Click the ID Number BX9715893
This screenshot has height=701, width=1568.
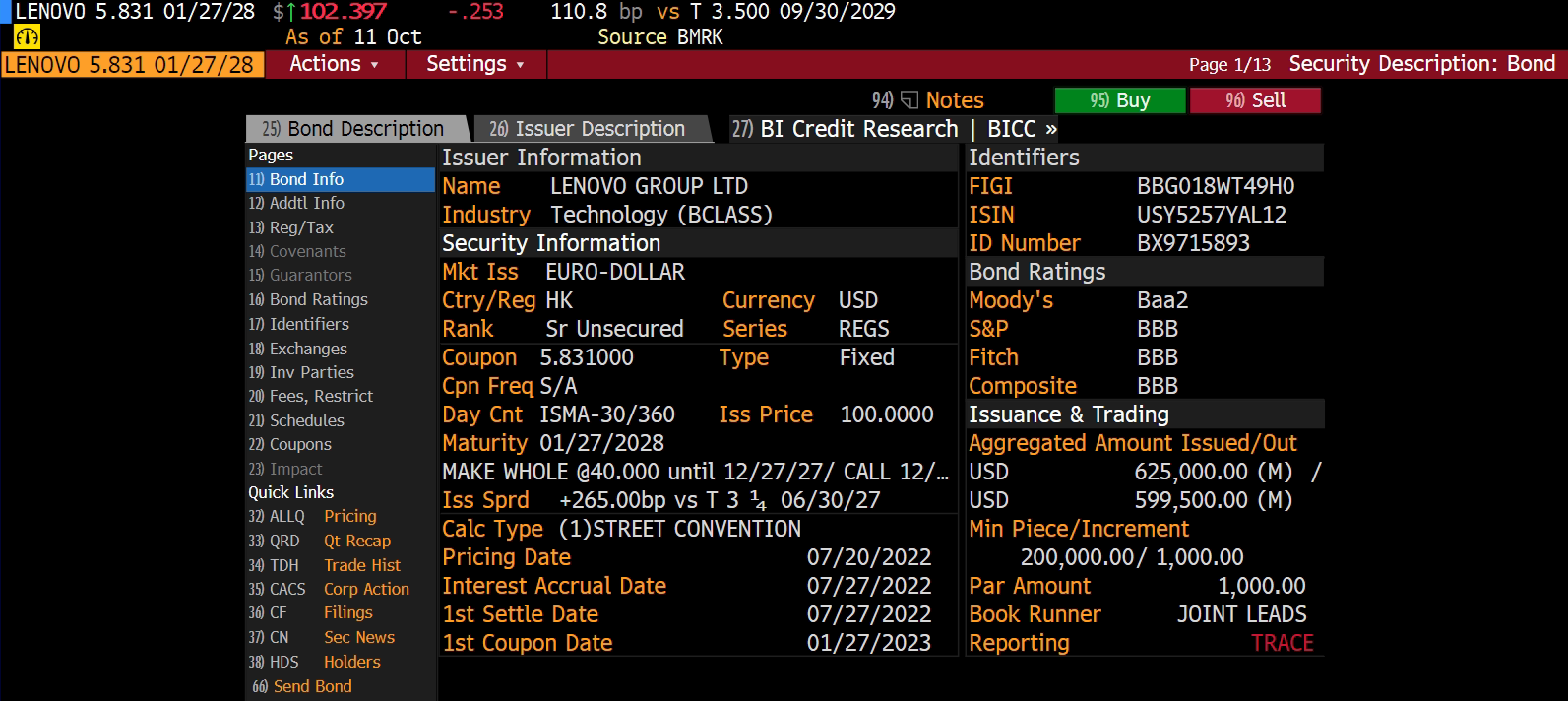1193,243
